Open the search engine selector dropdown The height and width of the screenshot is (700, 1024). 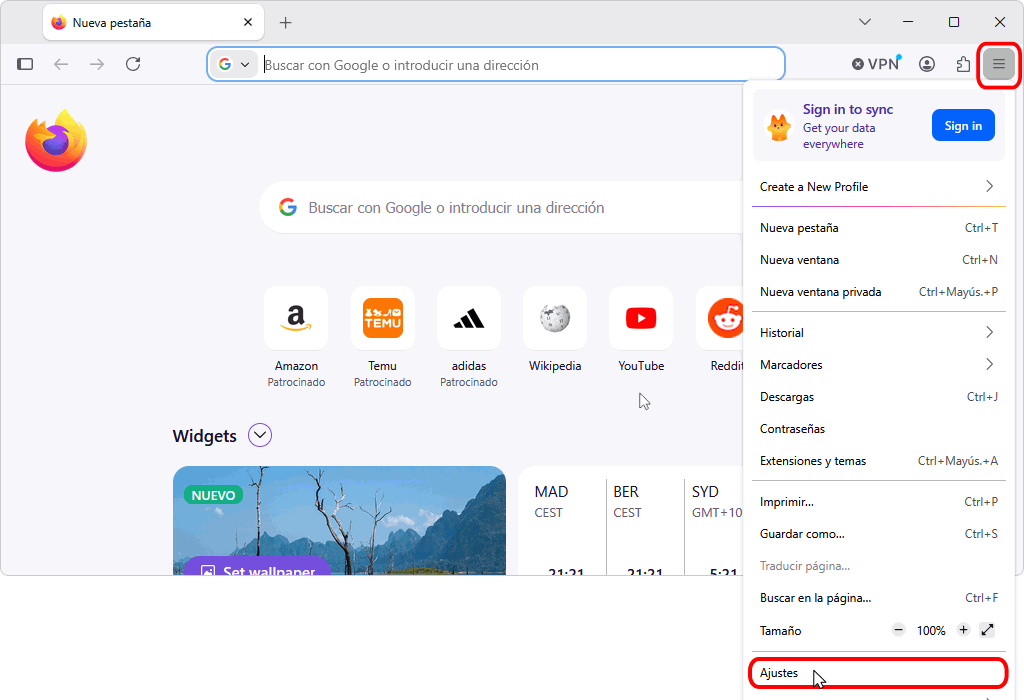point(235,65)
